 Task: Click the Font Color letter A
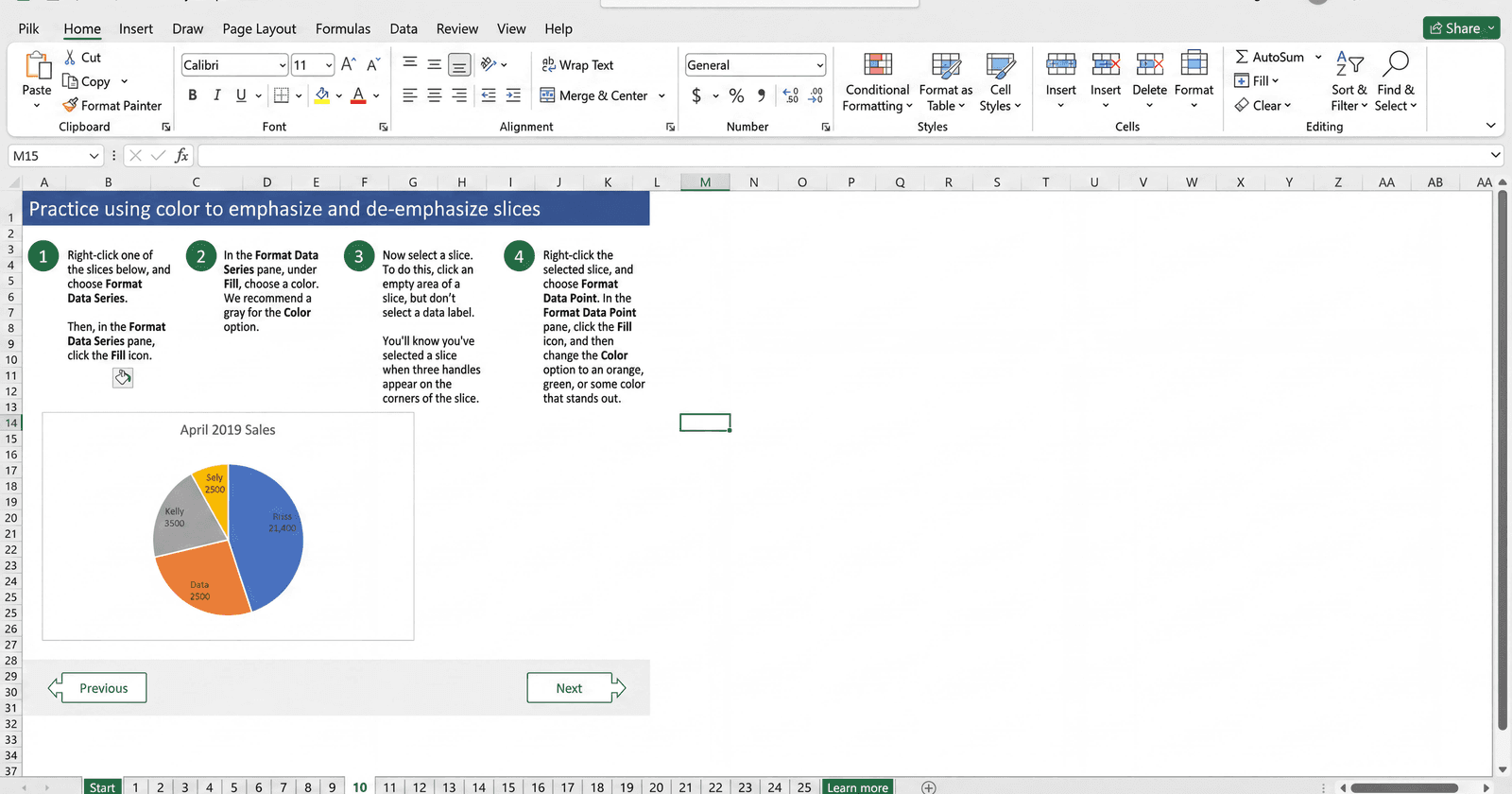point(358,95)
